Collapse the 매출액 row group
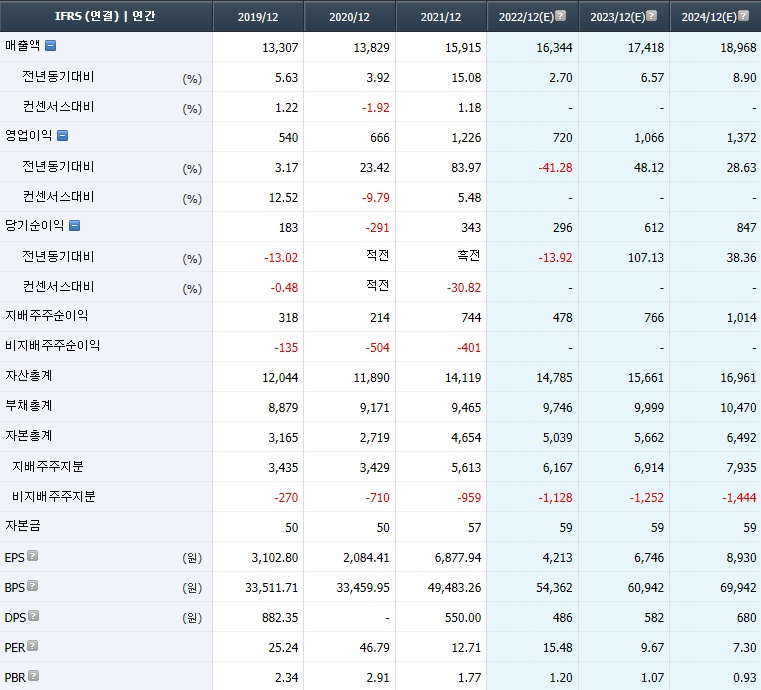Viewport: 761px width, 690px height. pyautogui.click(x=50, y=46)
